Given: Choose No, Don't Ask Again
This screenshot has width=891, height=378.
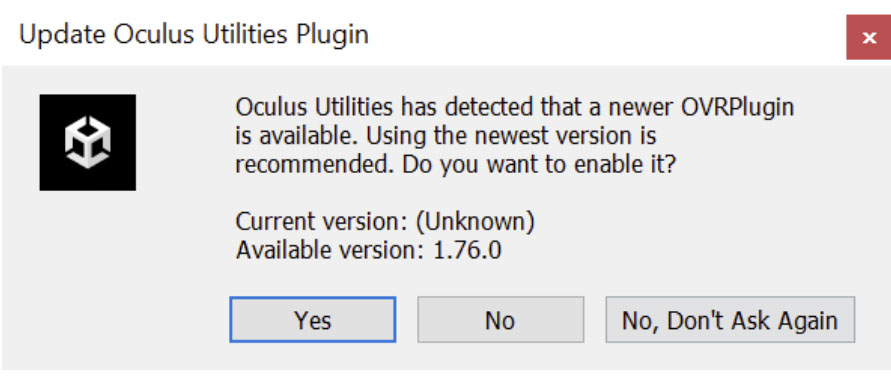Looking at the screenshot, I should pos(730,319).
